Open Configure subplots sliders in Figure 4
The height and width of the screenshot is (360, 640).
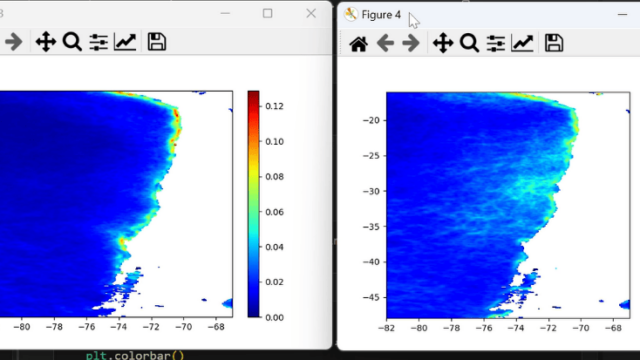pyautogui.click(x=496, y=43)
